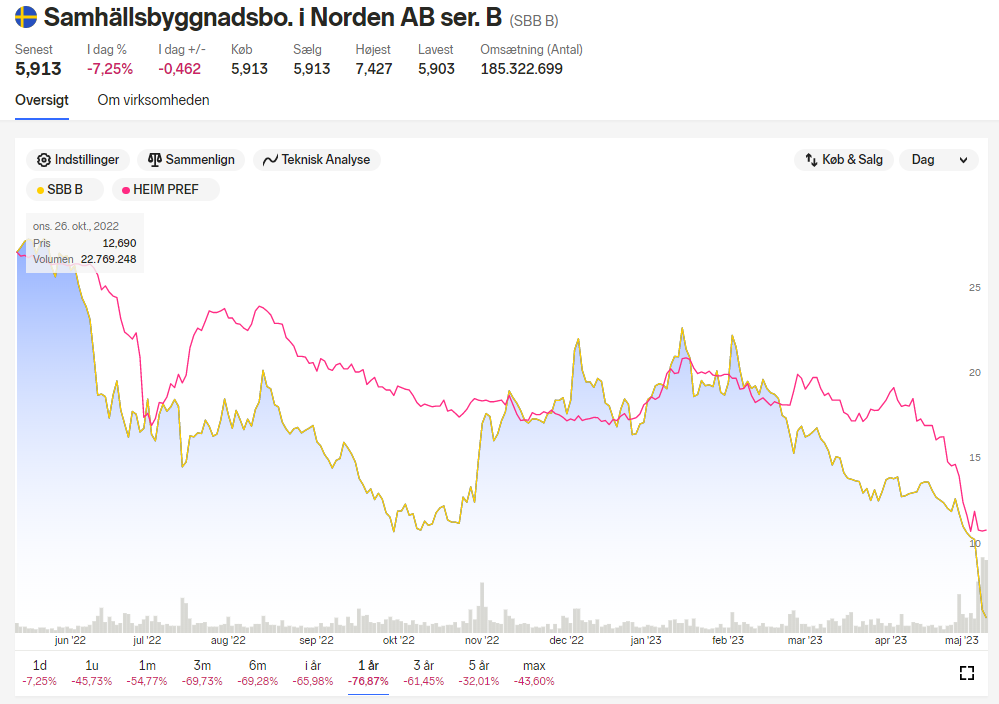
Task: Enter fullscreen chart mode
Action: coord(967,673)
